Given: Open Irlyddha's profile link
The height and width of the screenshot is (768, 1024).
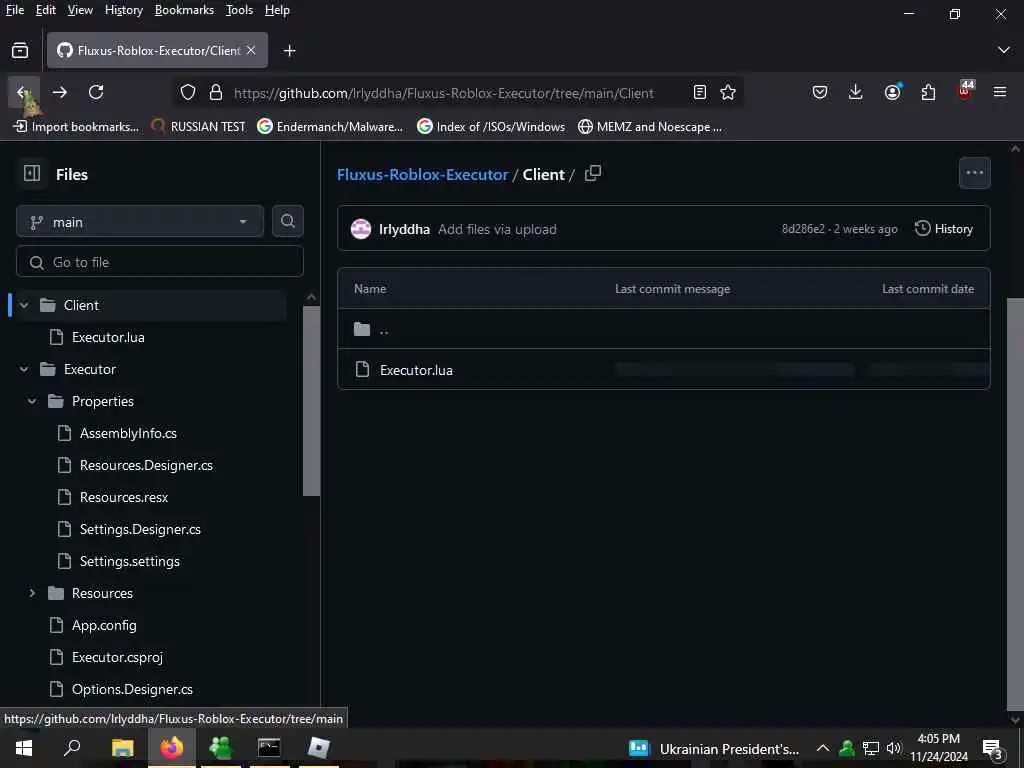Looking at the screenshot, I should pos(404,229).
